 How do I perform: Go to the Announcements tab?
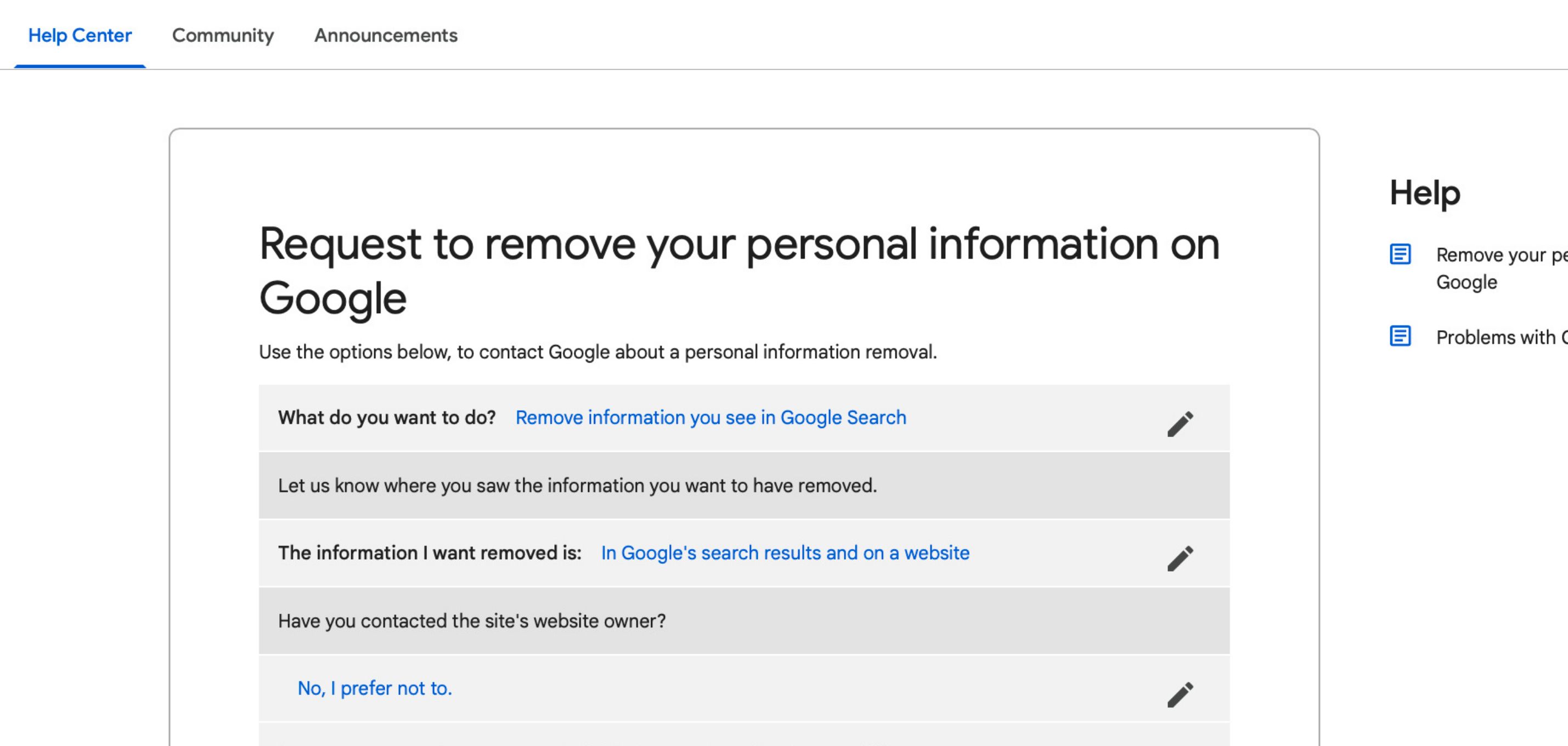coord(385,35)
